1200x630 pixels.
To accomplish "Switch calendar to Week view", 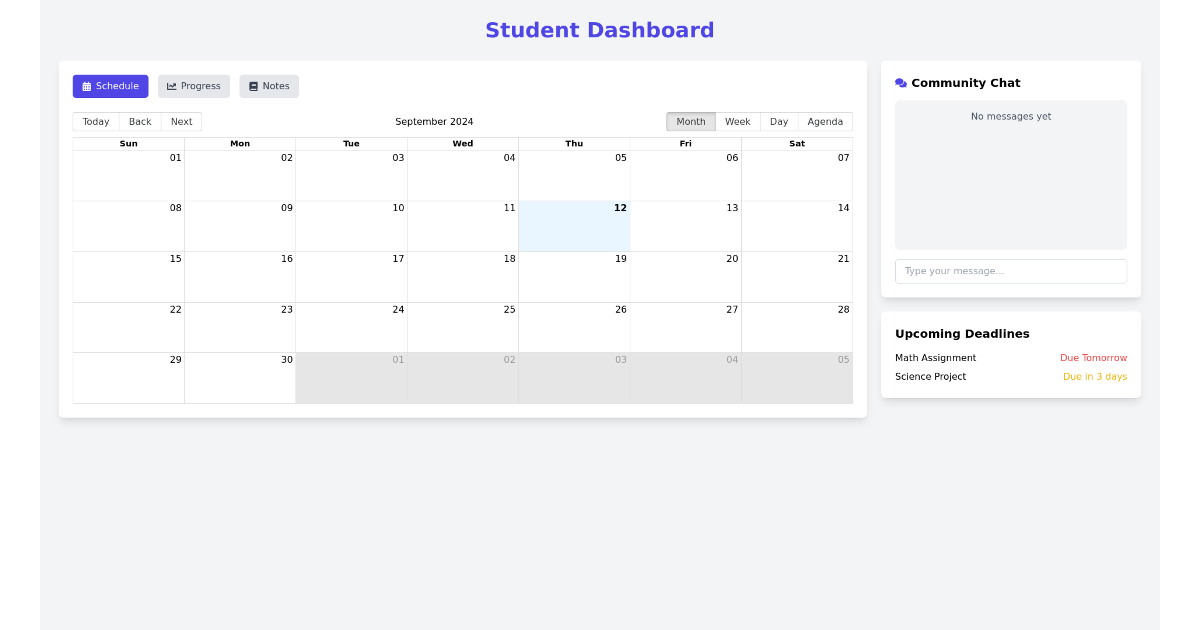I will click(738, 122).
